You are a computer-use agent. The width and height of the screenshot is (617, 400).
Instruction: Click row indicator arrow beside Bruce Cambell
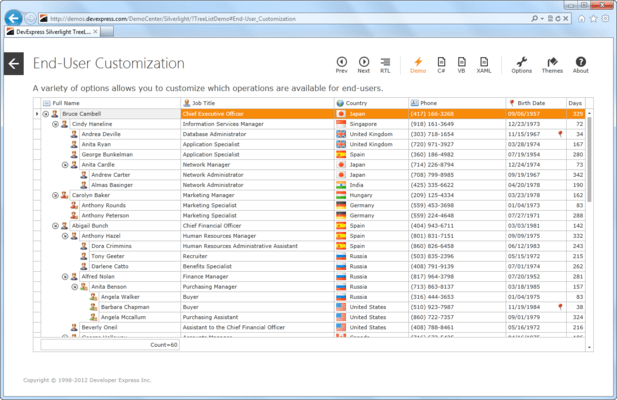tap(37, 114)
